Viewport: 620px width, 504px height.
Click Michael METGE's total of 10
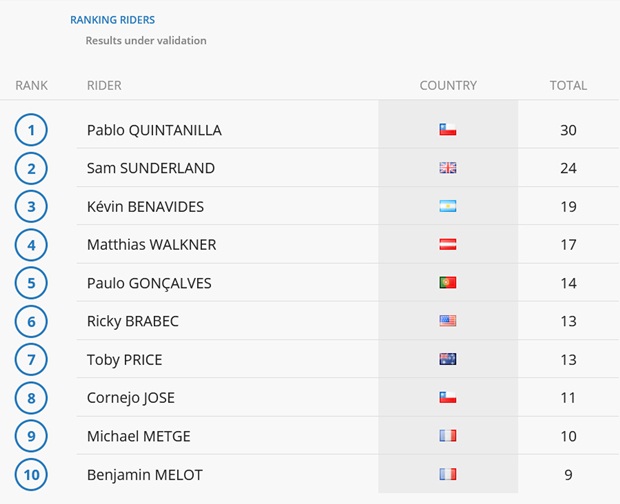pos(568,436)
